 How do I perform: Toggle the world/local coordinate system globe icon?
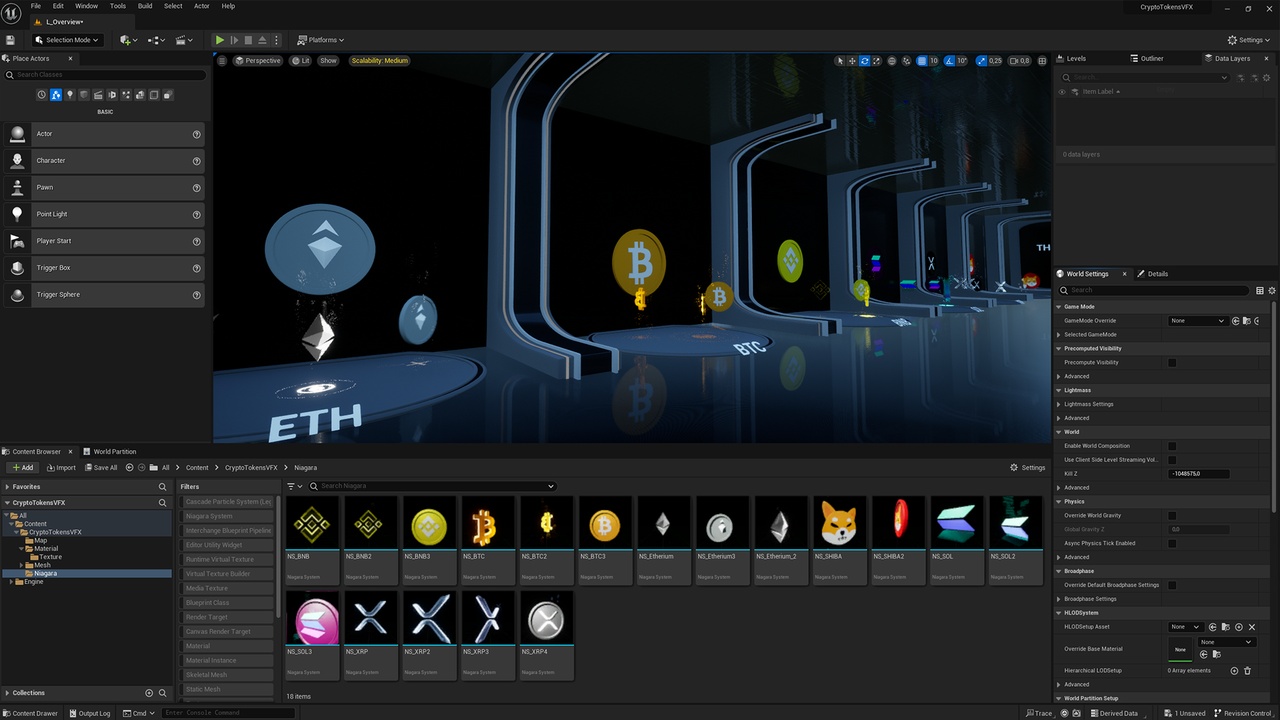click(x=892, y=61)
